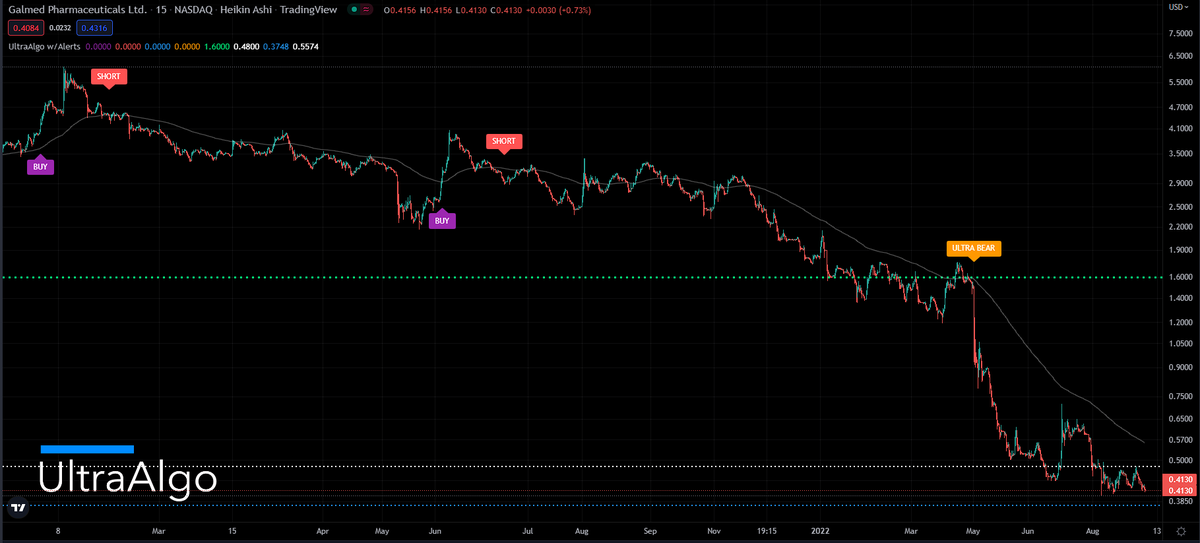Click the red data mode indicator icon
This screenshot has width=1200, height=543.
click(x=366, y=10)
